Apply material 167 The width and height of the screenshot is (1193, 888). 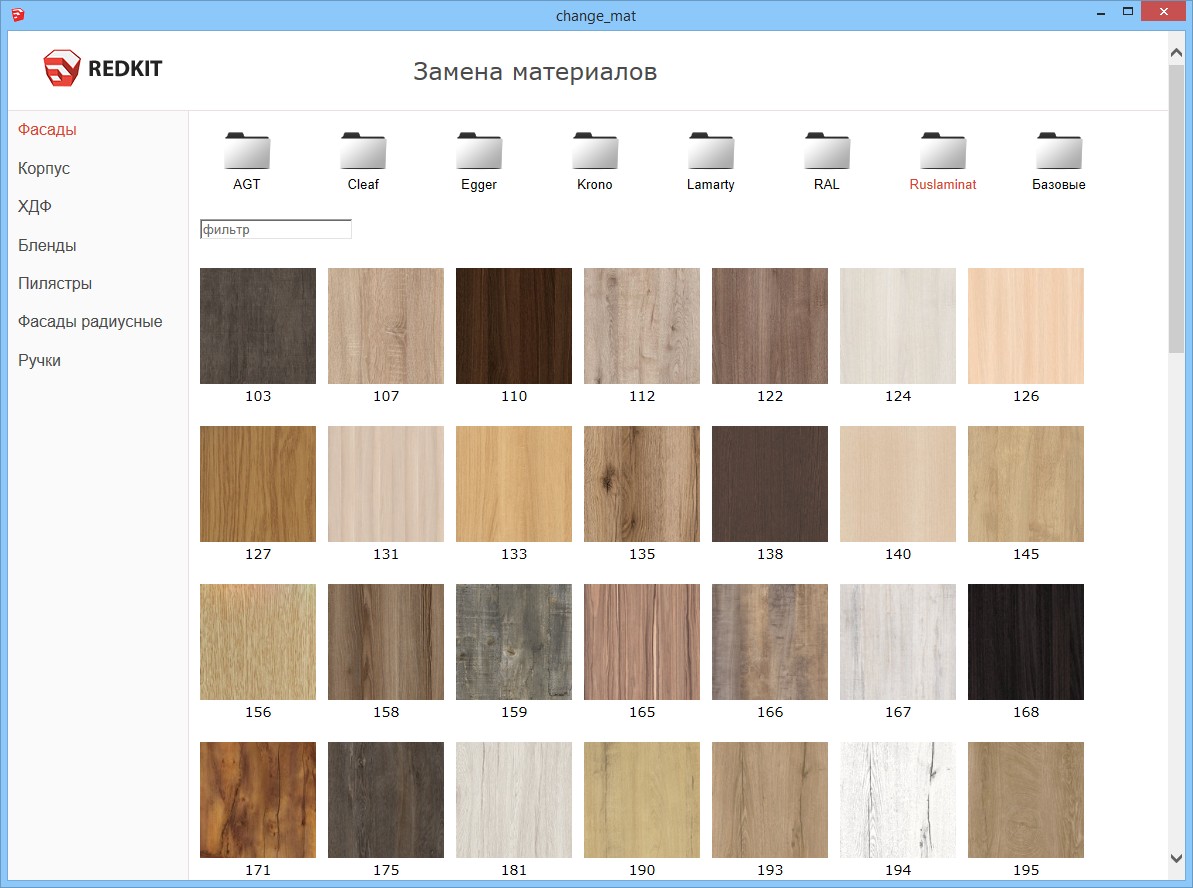click(x=898, y=642)
